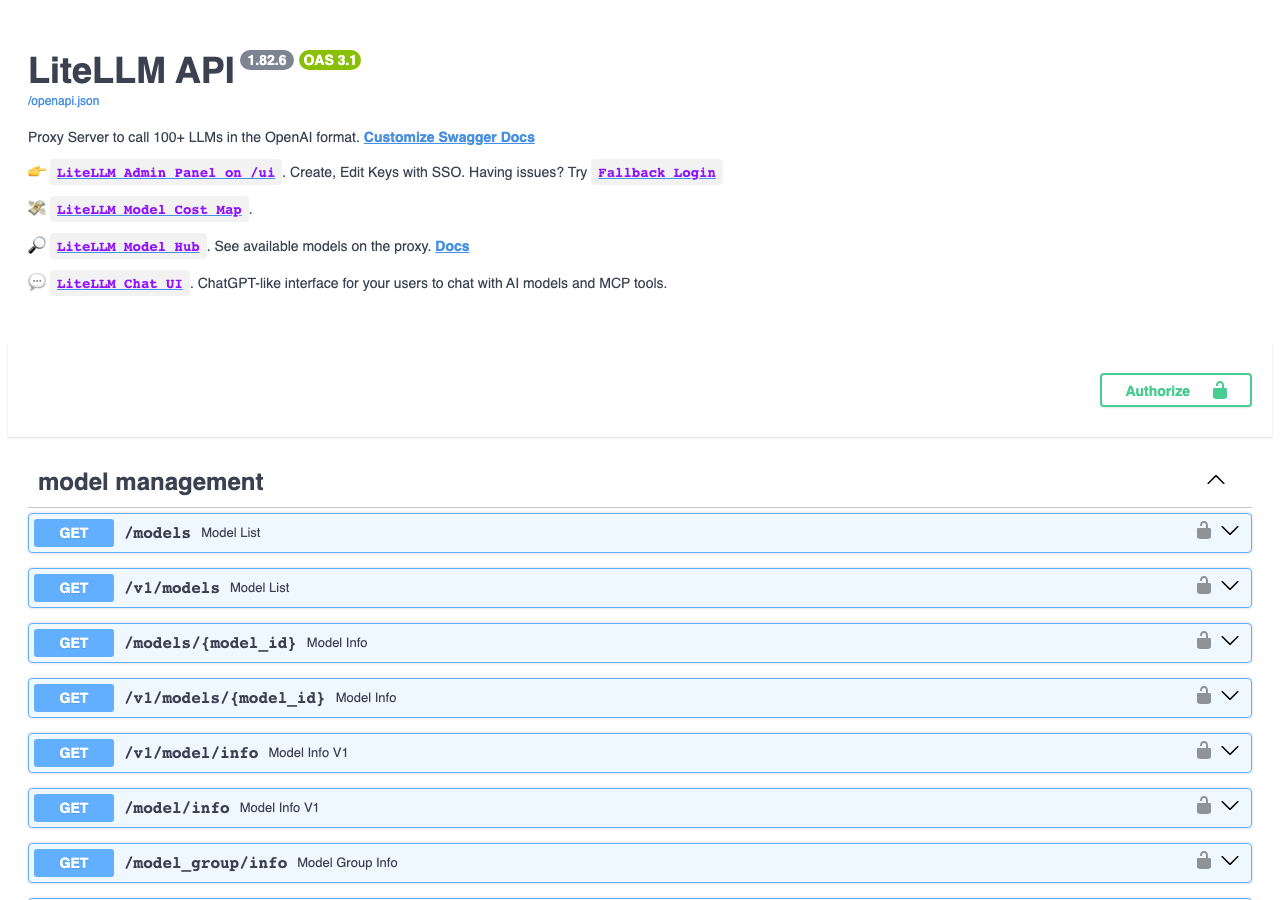Viewport: 1280px width, 900px height.
Task: Click the /v1/models/{model_id} path text
Action: tap(225, 698)
